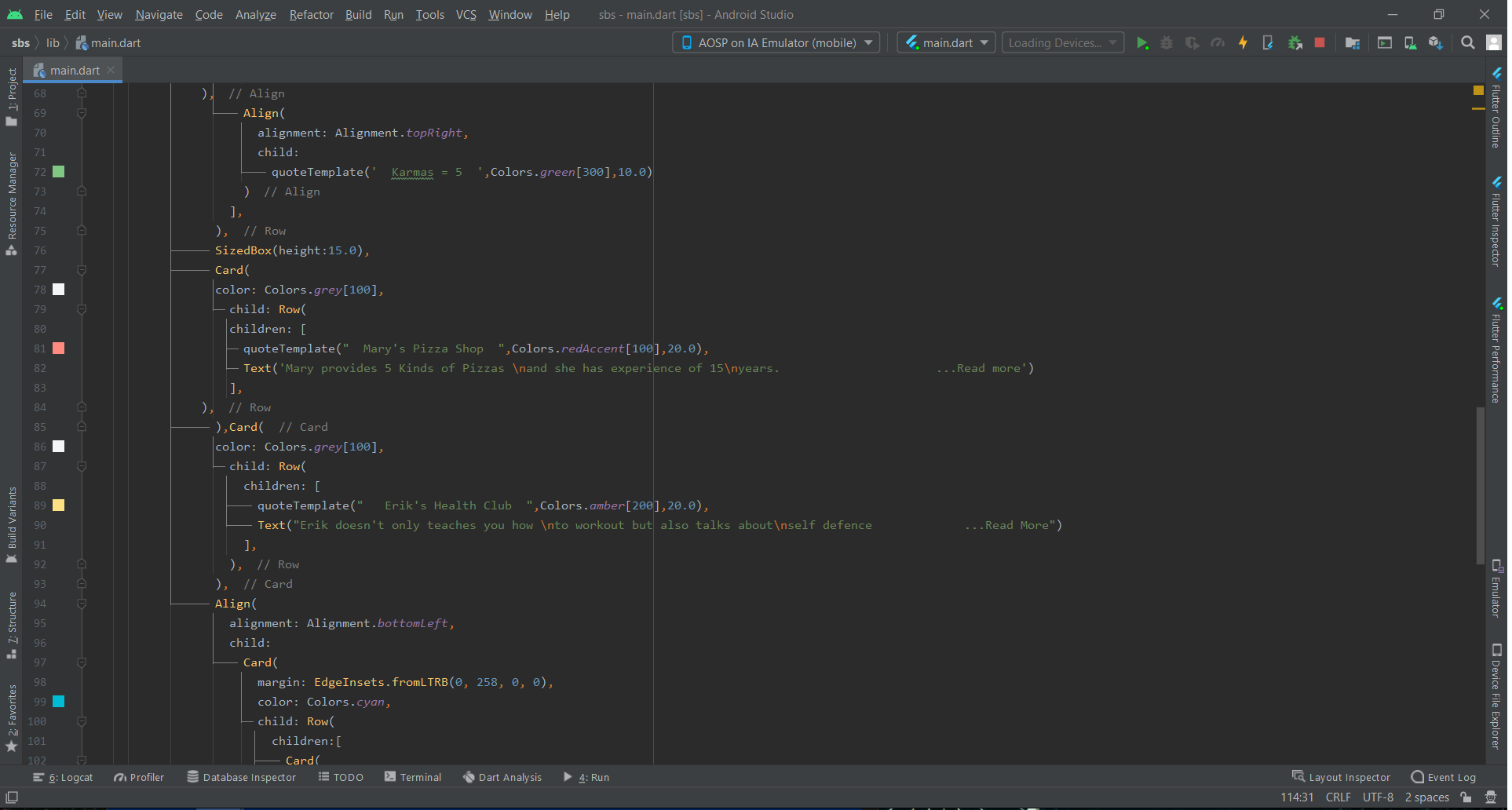Image resolution: width=1512 pixels, height=810 pixels.
Task: Stop the running app with red square
Action: pos(1320,43)
